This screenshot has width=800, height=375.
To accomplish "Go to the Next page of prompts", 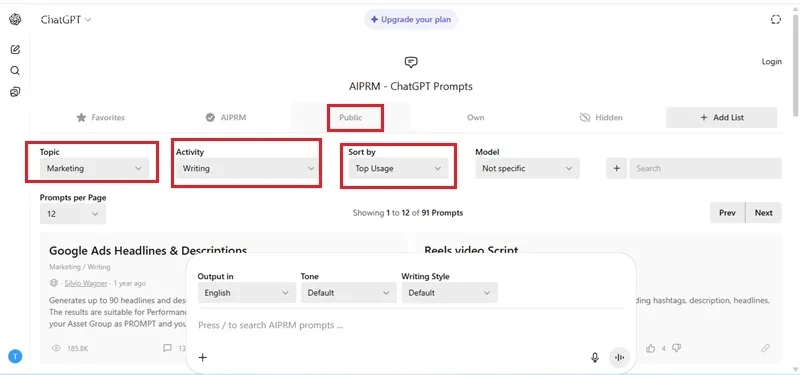I will 763,213.
